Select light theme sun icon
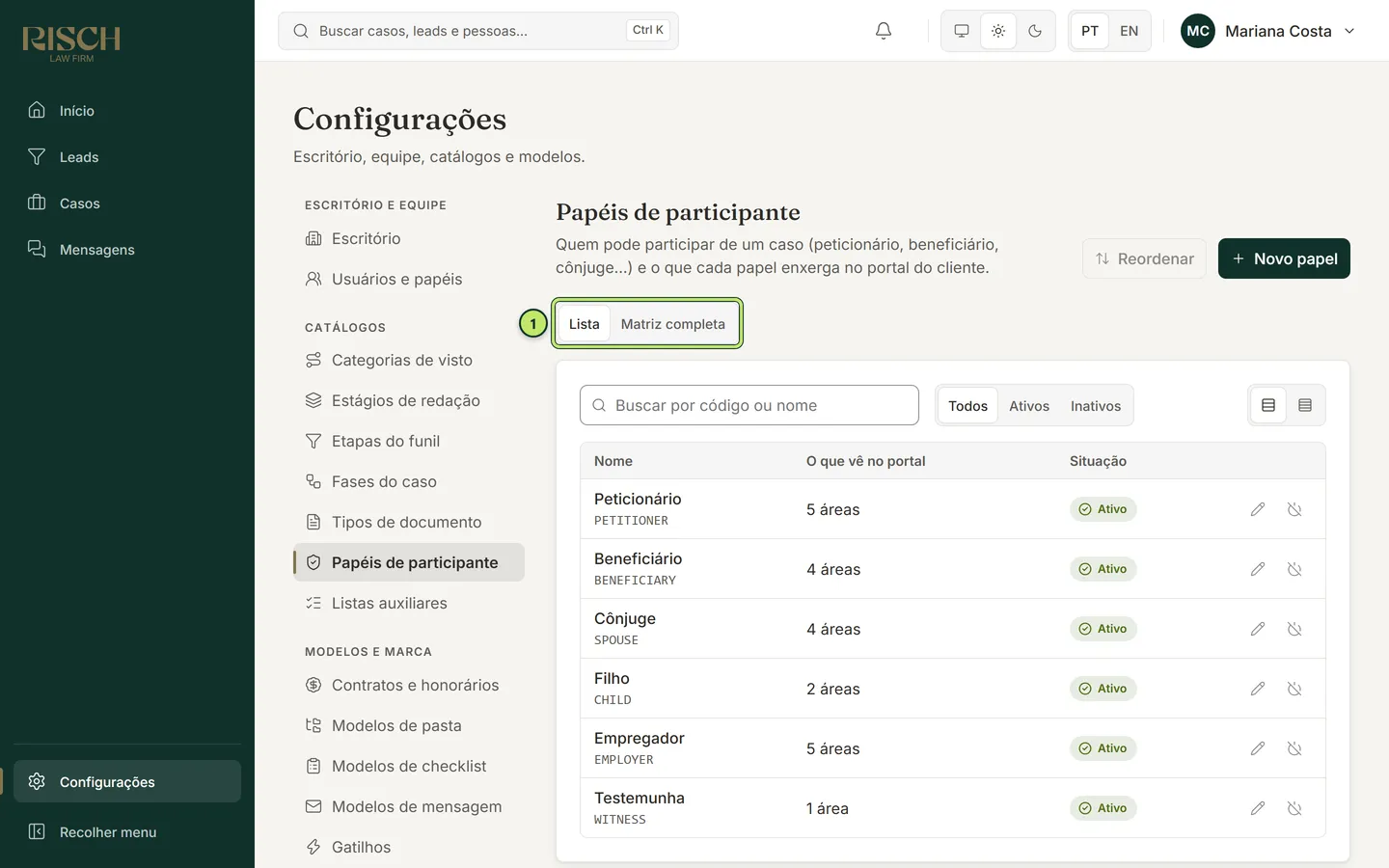This screenshot has height=868, width=1389. pyautogui.click(x=998, y=31)
